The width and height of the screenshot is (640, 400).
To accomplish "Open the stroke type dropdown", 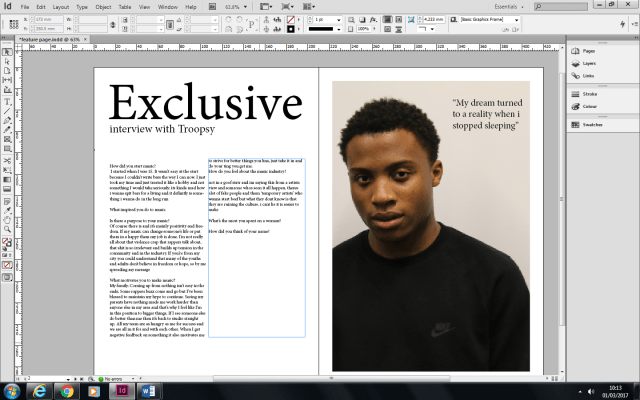I will [x=338, y=29].
